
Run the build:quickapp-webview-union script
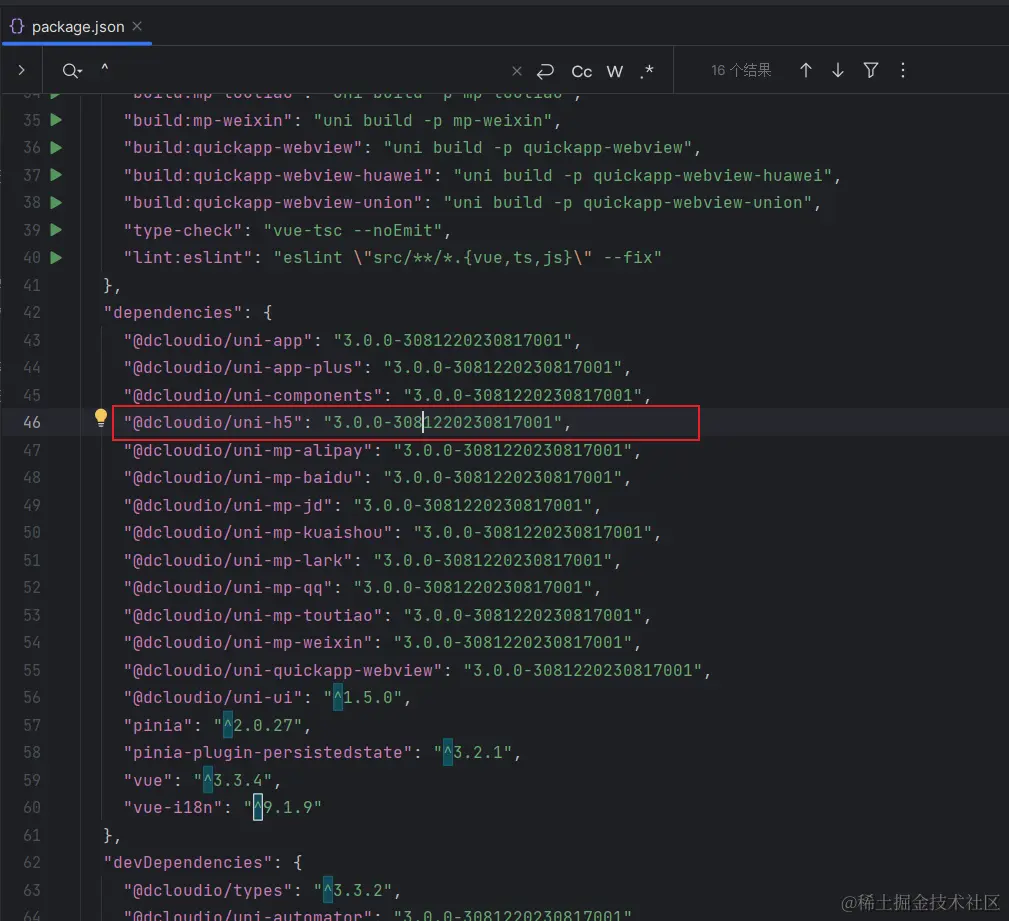click(x=56, y=203)
